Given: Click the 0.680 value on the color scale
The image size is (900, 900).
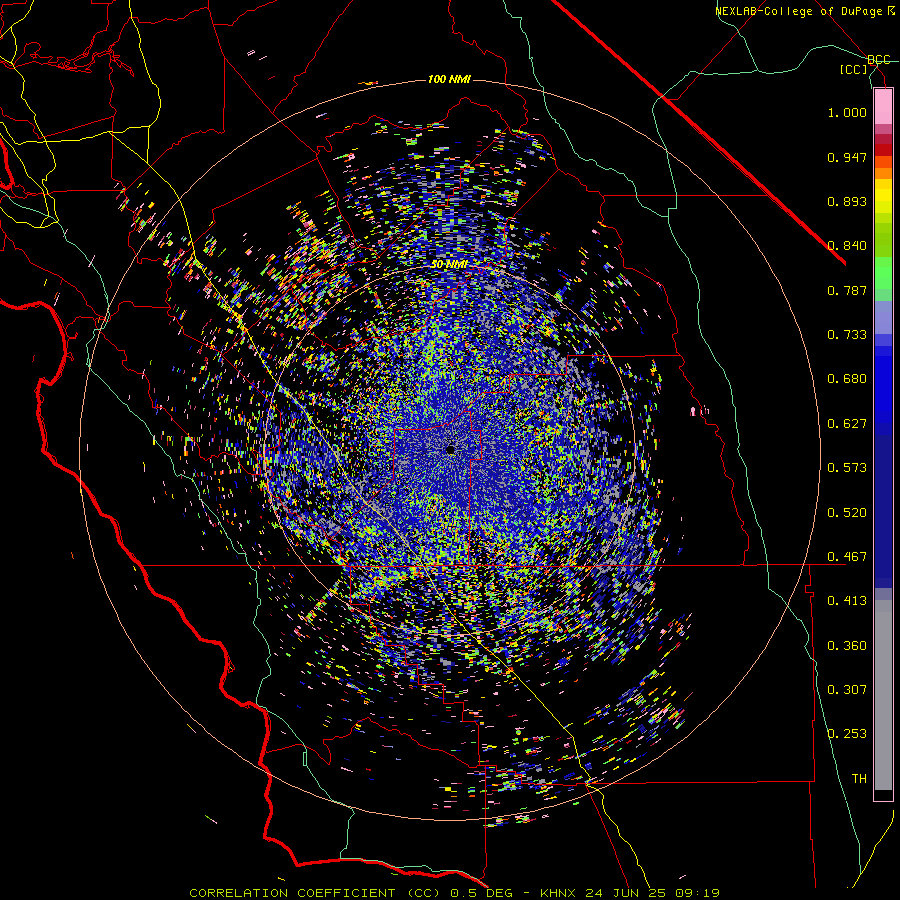Looking at the screenshot, I should (847, 379).
